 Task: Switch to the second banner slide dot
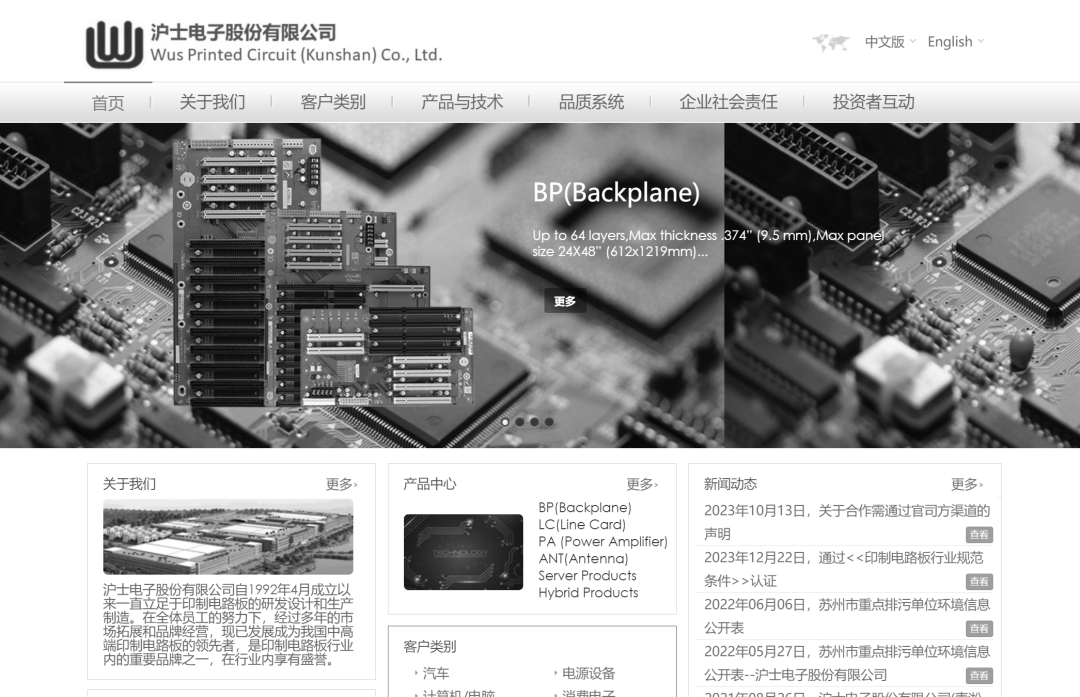[520, 422]
